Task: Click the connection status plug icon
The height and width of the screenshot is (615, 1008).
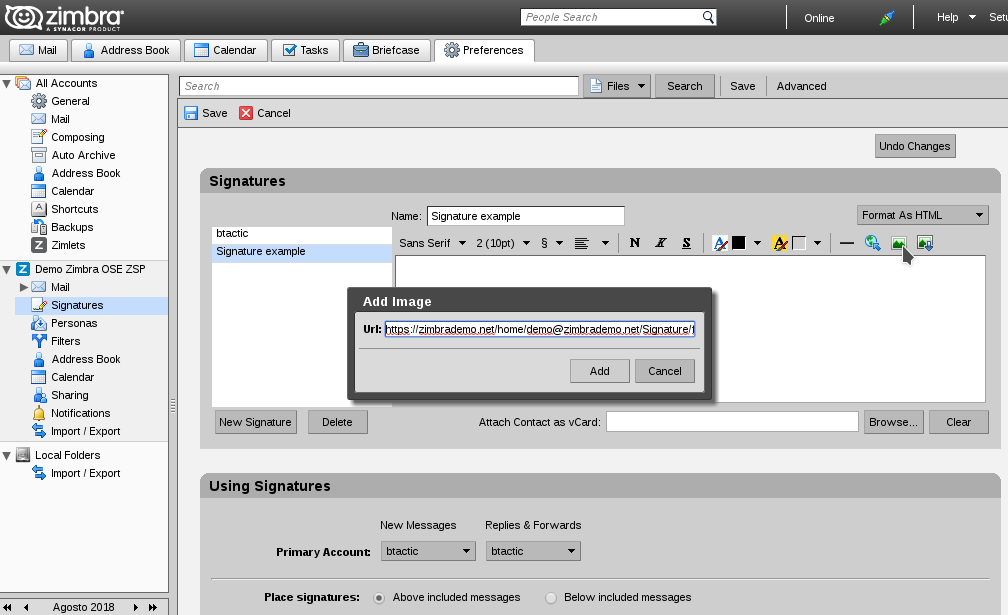Action: click(x=886, y=18)
